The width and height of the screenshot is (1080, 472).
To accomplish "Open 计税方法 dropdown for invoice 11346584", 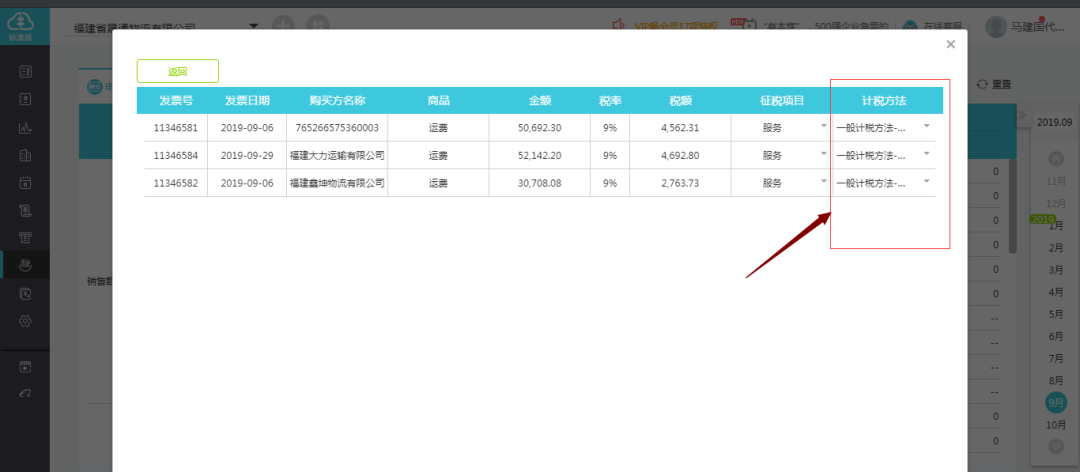I will tap(926, 154).
